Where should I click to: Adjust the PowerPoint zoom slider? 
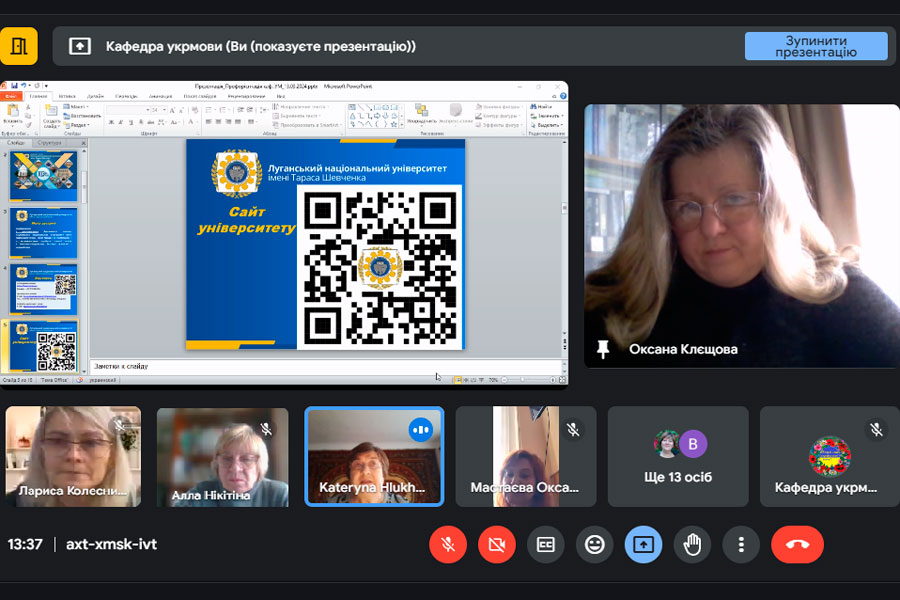[522, 380]
